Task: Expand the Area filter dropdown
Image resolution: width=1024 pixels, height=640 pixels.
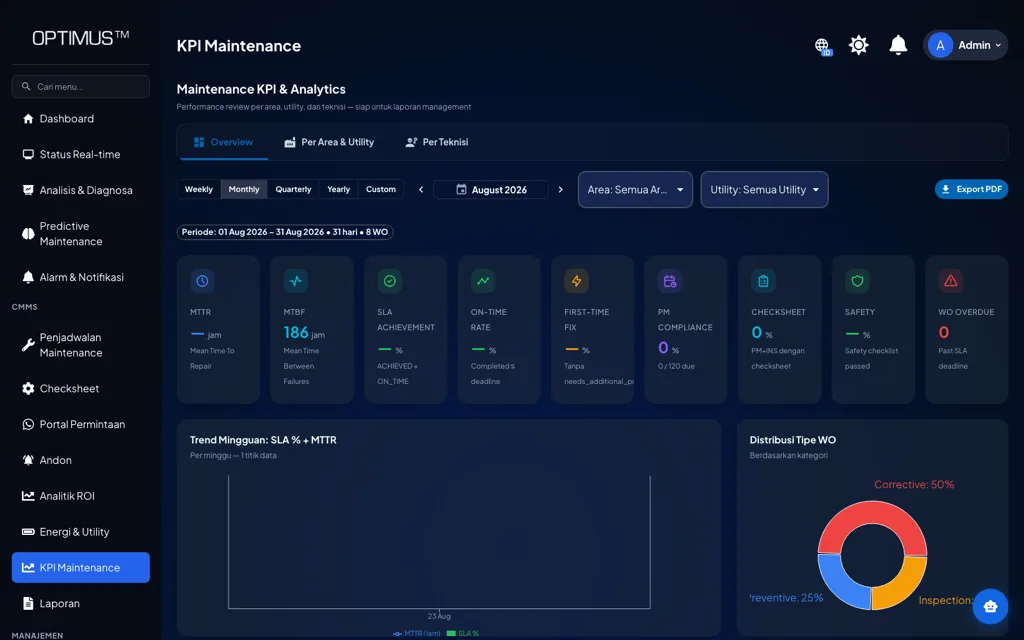Action: [635, 189]
